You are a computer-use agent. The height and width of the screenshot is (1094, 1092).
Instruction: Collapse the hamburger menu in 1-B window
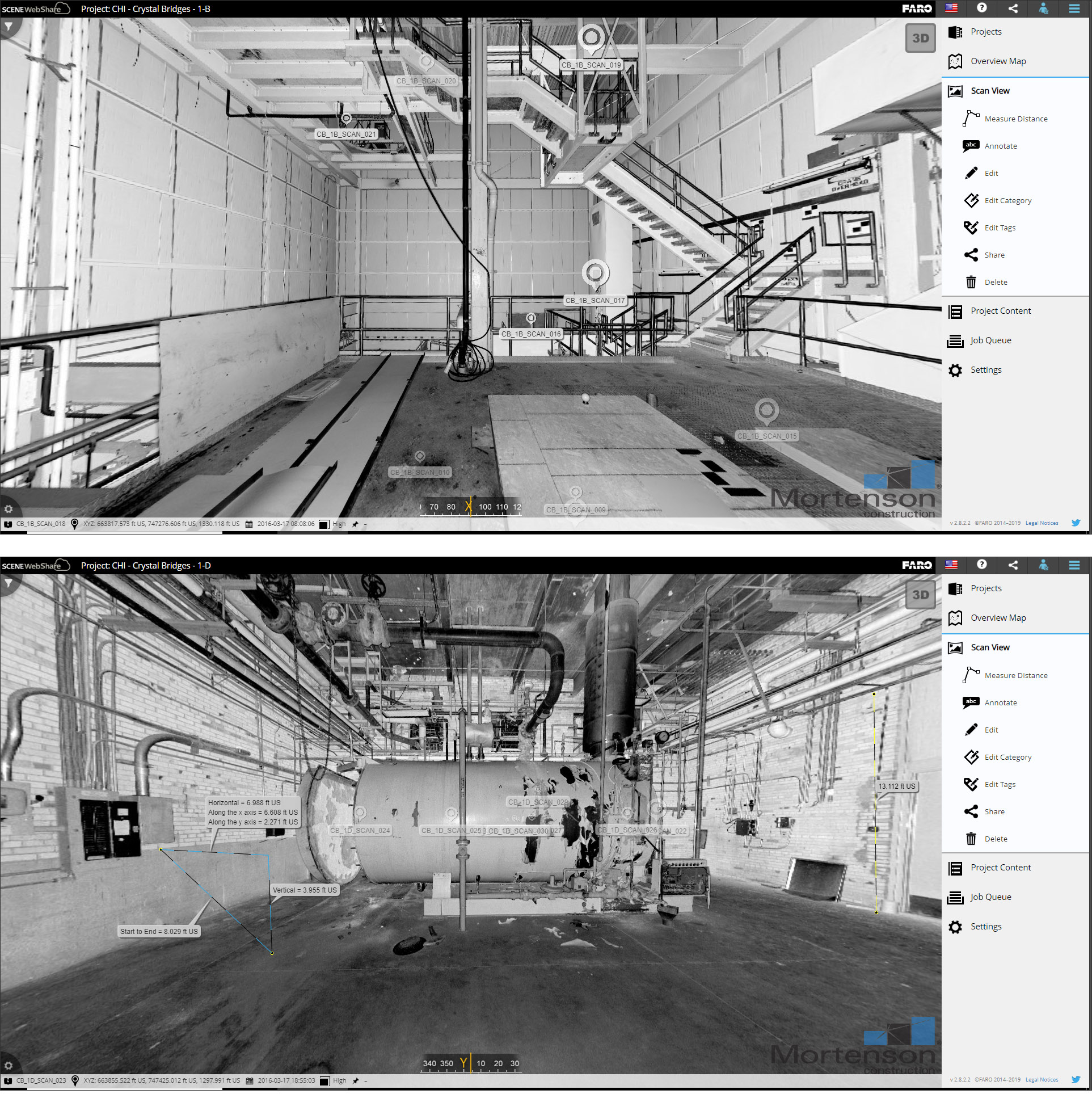coord(1074,8)
